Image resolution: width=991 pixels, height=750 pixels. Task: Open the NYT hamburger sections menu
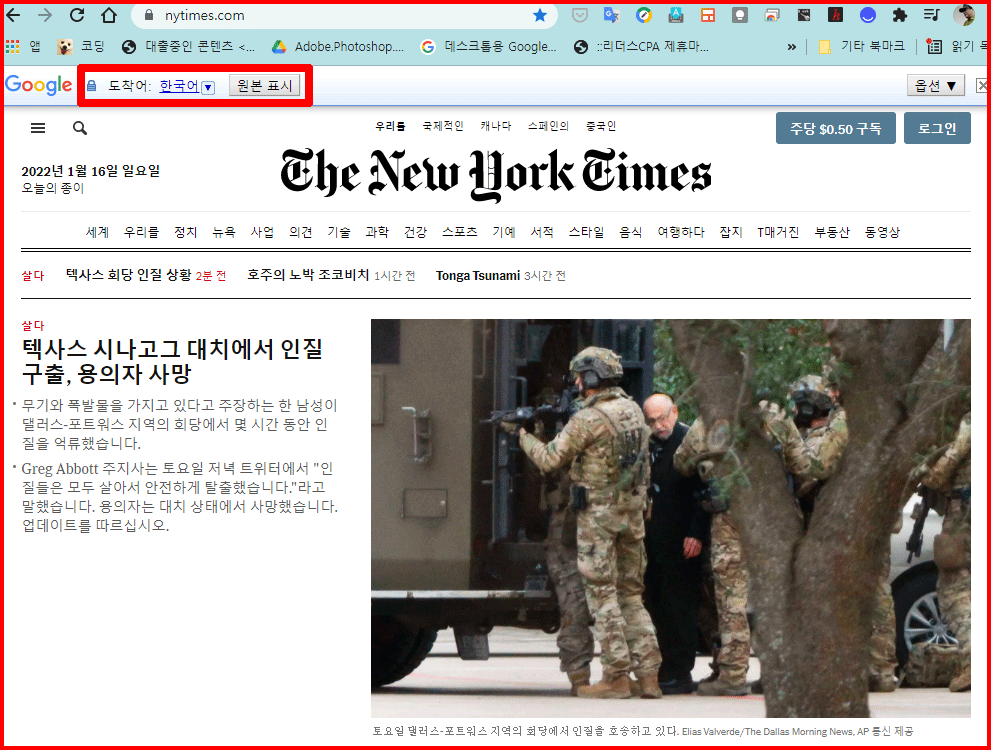click(38, 128)
